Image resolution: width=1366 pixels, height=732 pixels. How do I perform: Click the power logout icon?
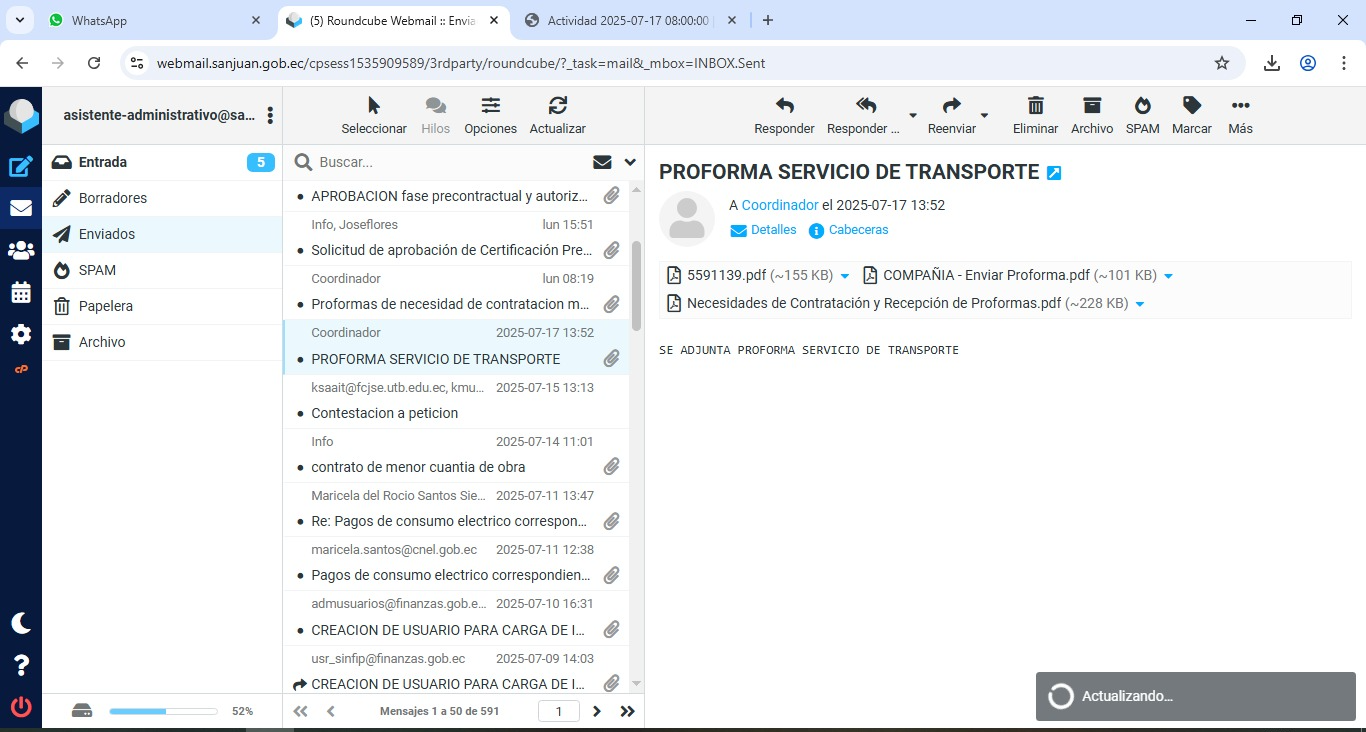[x=21, y=707]
